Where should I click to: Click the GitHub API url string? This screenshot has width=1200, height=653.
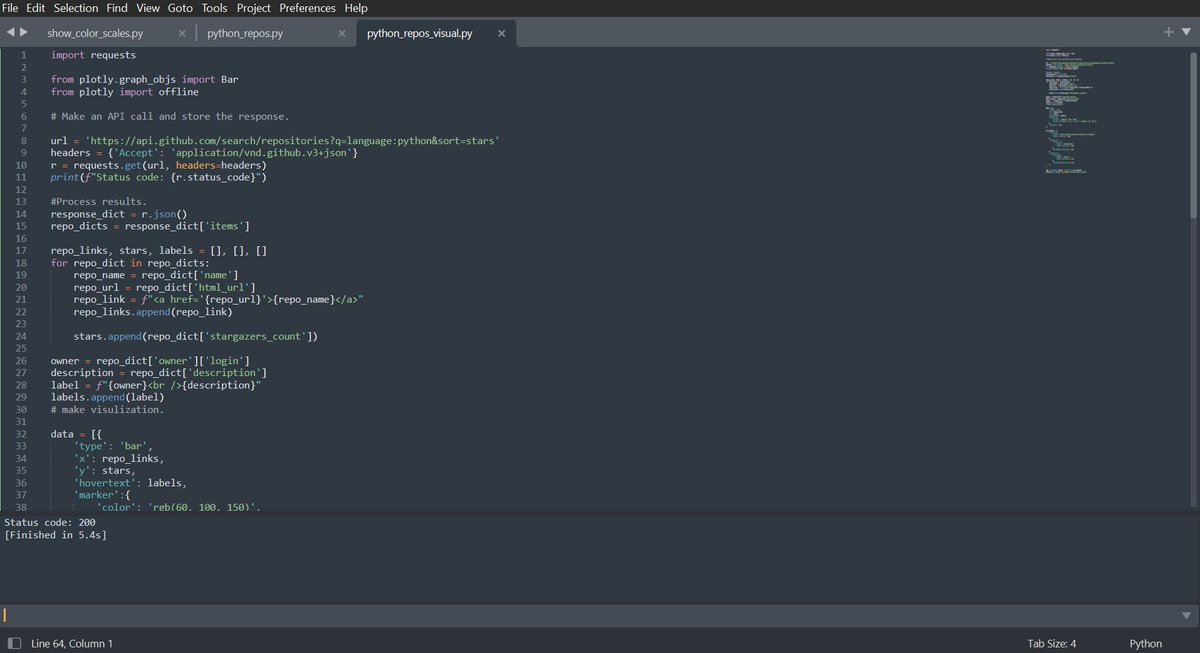[x=293, y=141]
